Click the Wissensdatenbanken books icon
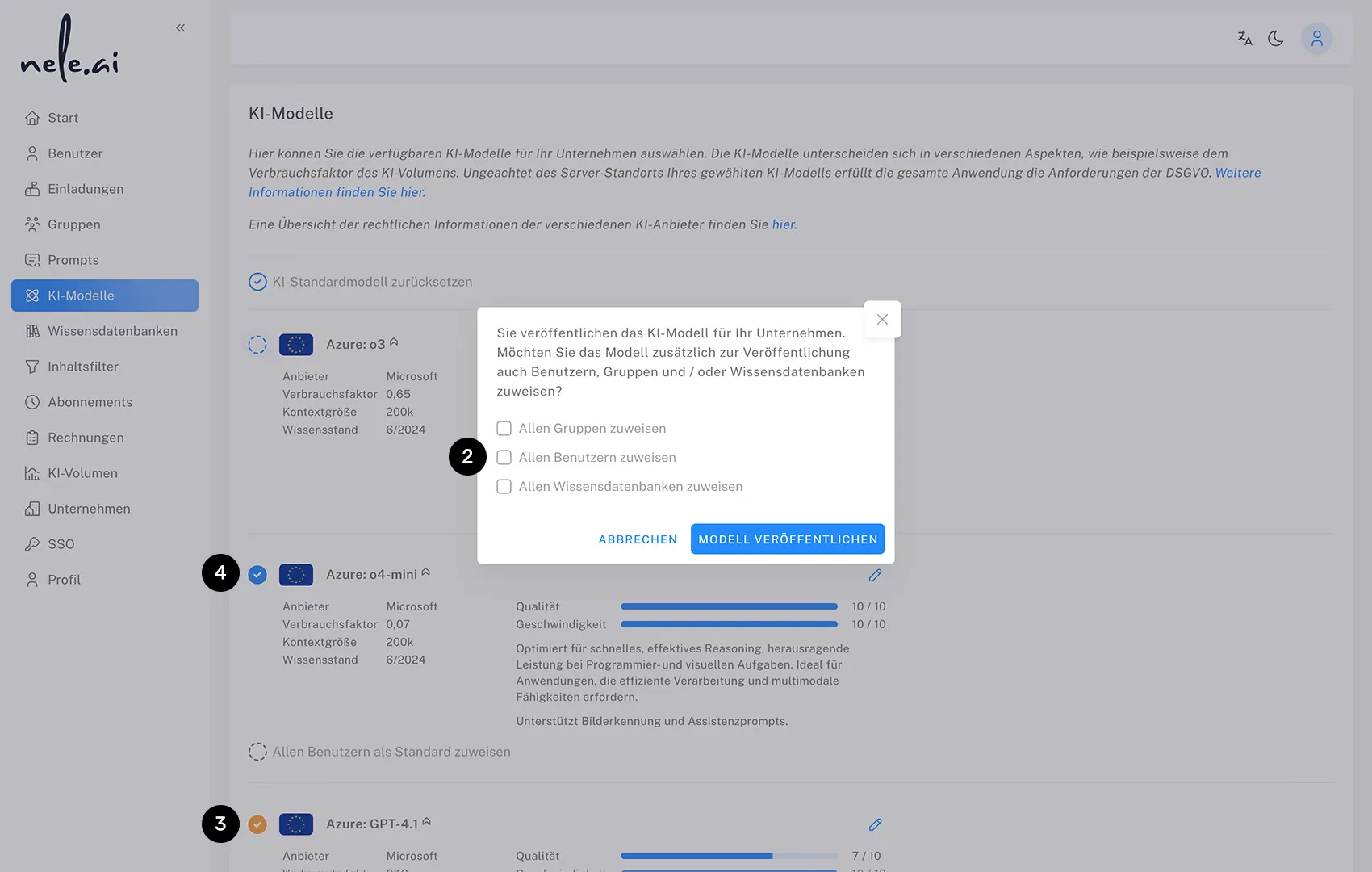 32,331
